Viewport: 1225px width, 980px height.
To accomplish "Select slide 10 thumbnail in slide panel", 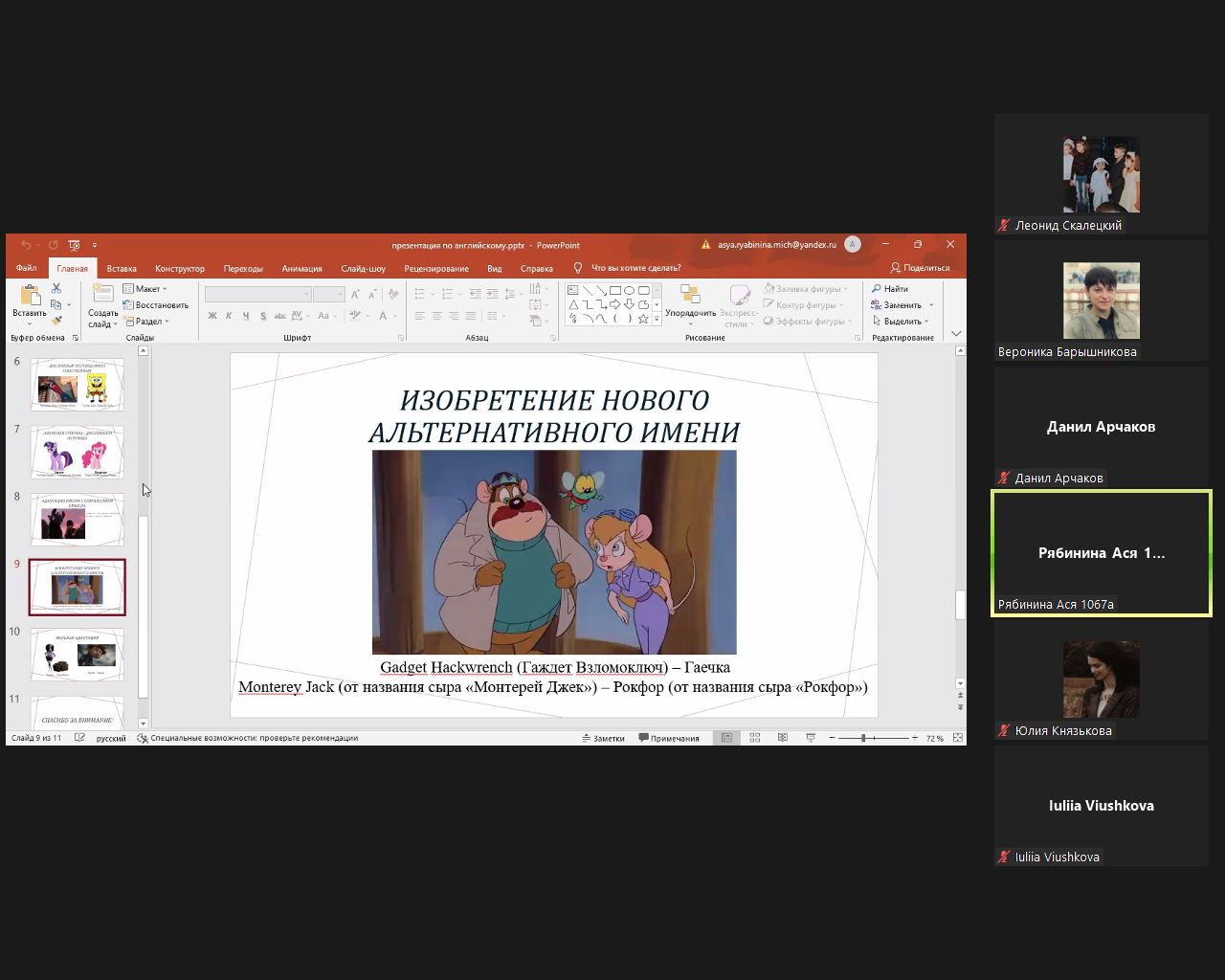I will point(78,655).
